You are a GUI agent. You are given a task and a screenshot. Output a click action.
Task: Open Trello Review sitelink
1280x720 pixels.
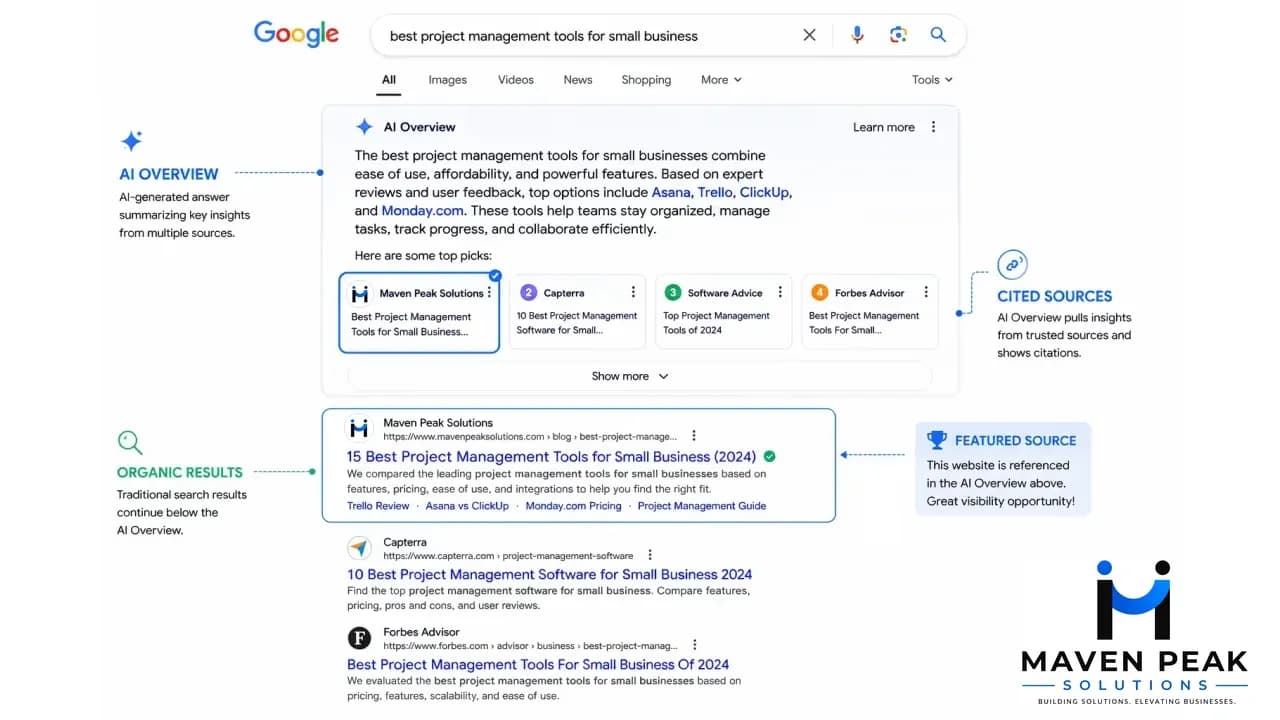click(x=378, y=506)
